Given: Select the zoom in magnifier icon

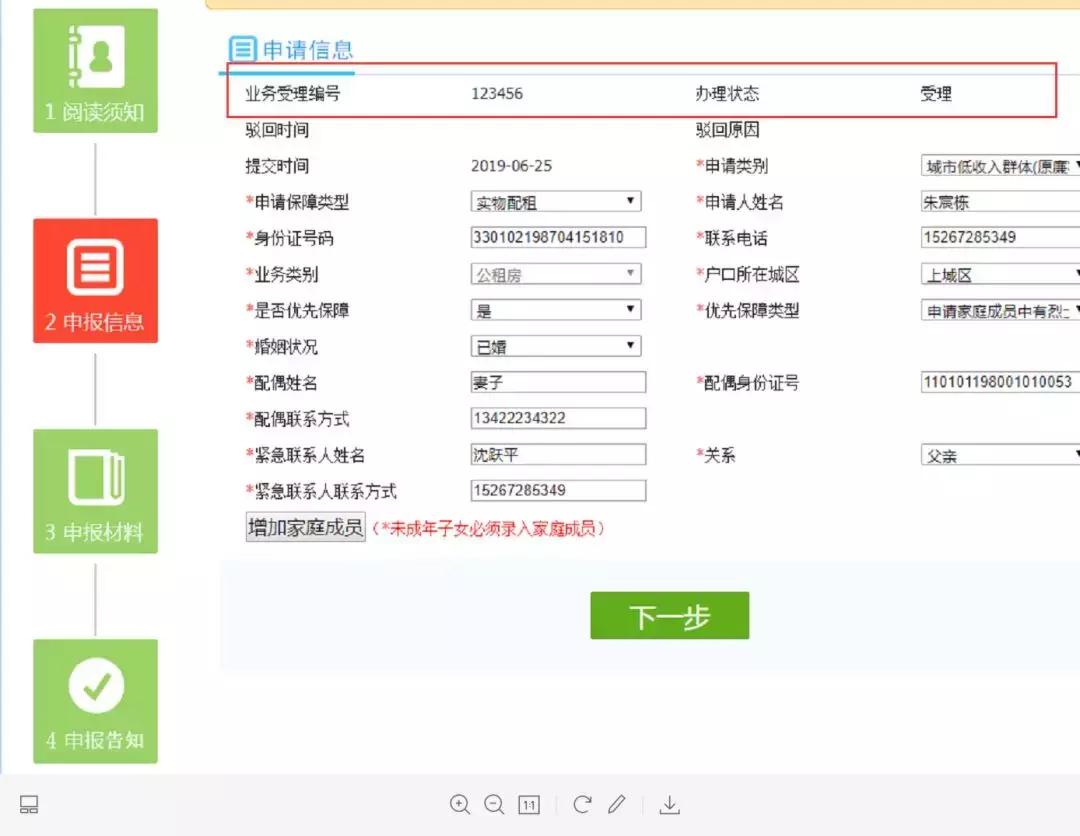Looking at the screenshot, I should click(461, 804).
